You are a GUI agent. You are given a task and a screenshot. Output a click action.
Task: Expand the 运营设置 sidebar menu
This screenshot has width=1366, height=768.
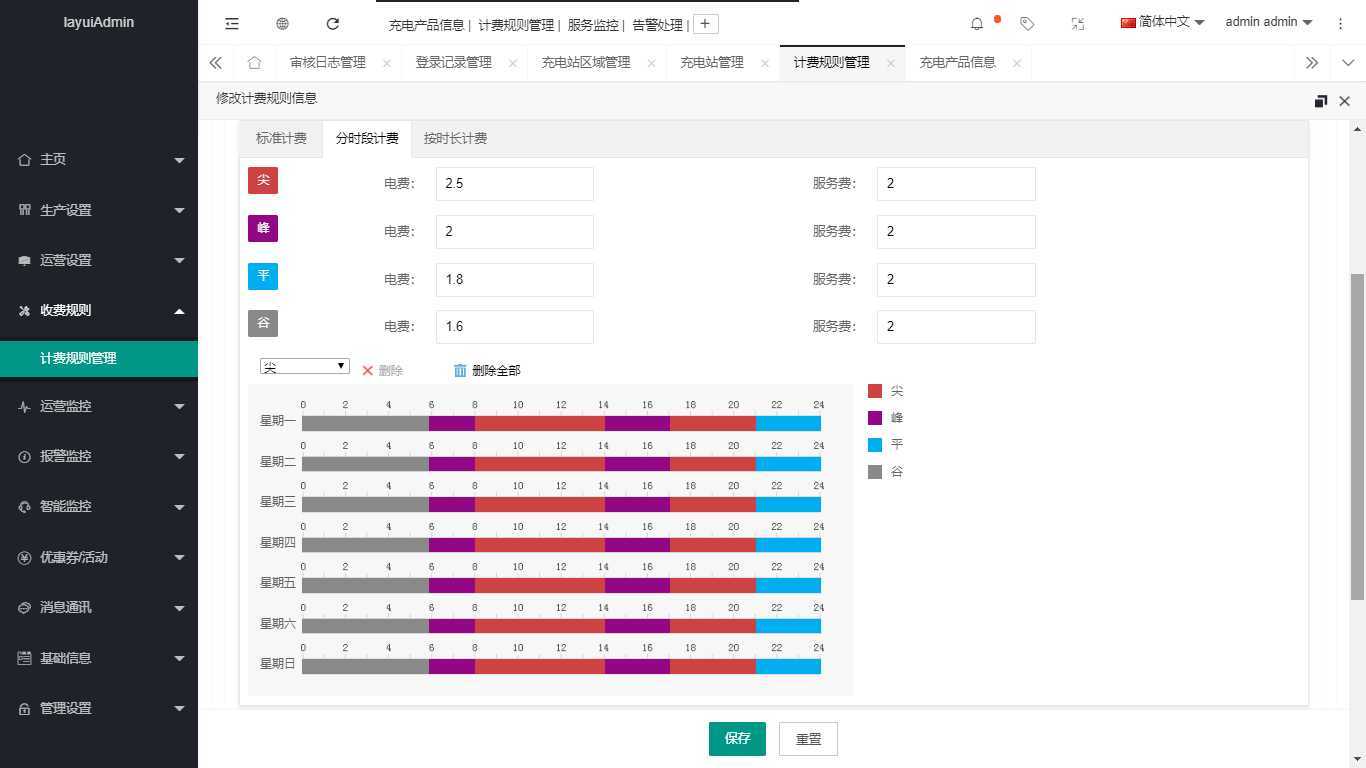pyautogui.click(x=99, y=260)
